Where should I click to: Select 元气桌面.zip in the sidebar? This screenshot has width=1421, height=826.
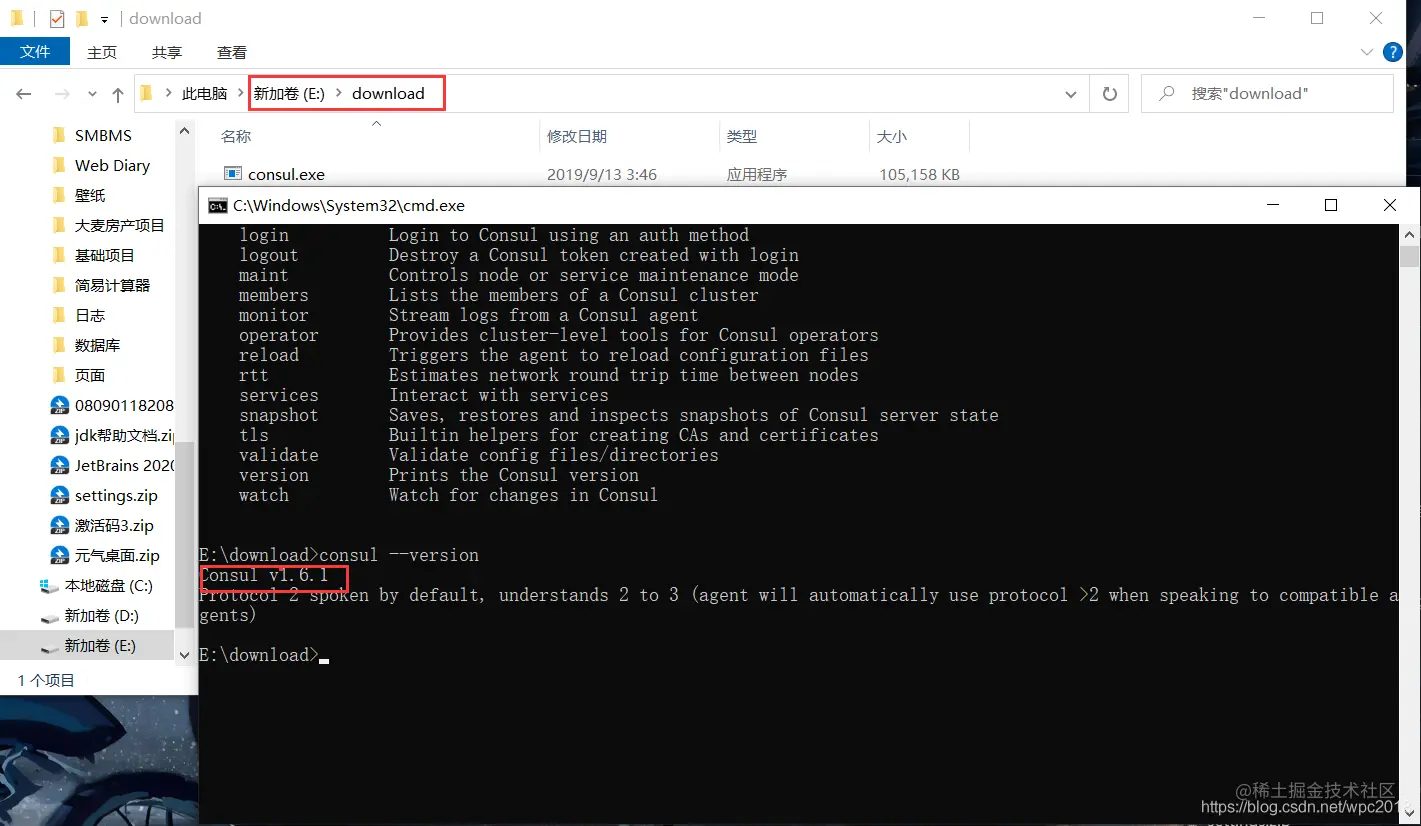117,555
